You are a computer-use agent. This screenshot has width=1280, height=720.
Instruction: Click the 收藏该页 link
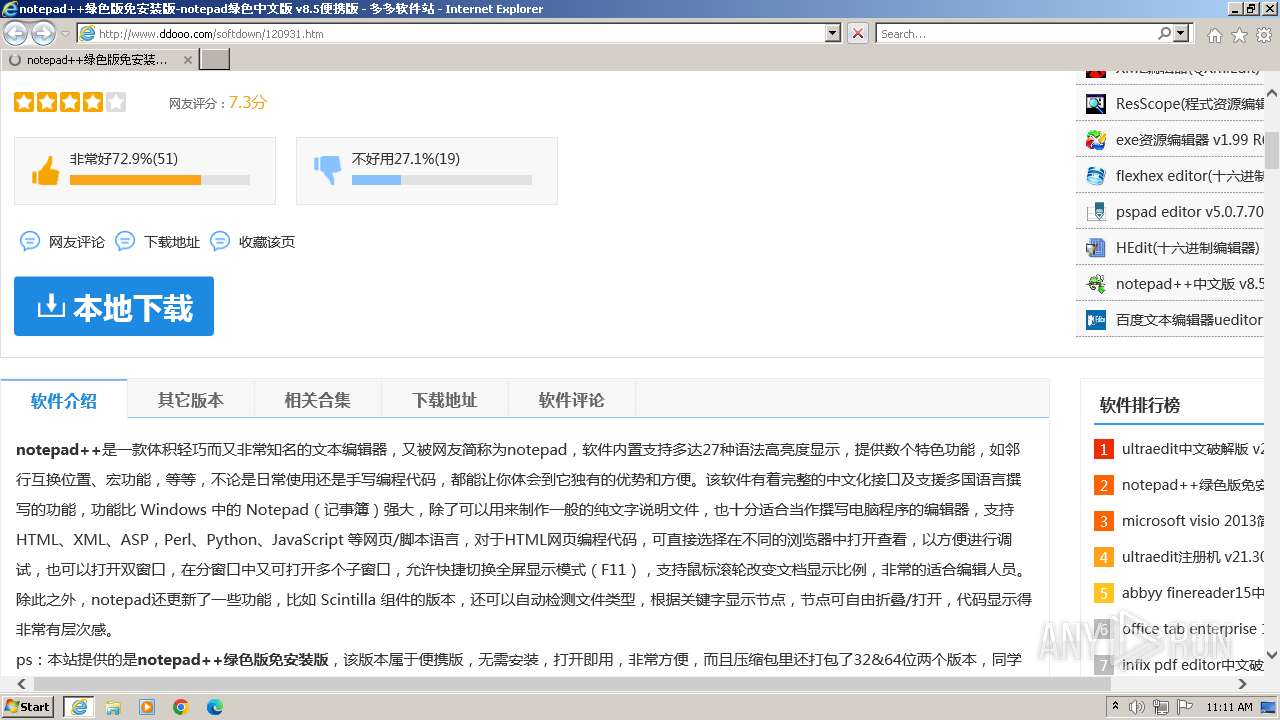[267, 242]
